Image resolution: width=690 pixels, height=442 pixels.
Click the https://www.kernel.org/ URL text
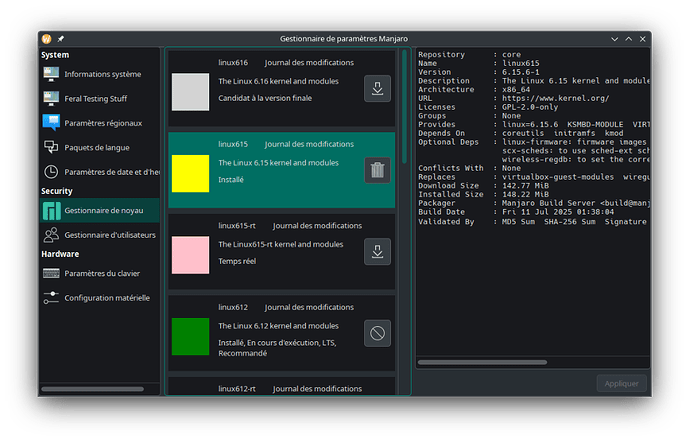click(555, 98)
